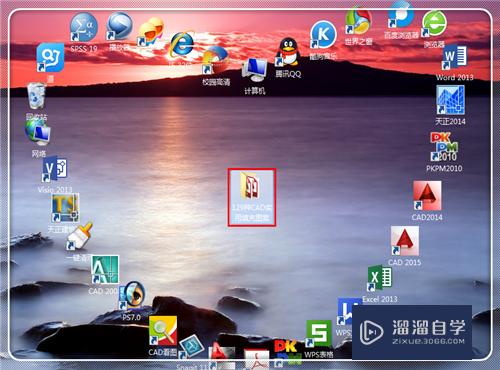Open the green e 浏览器 icon
The height and width of the screenshot is (370, 500).
pyautogui.click(x=434, y=23)
